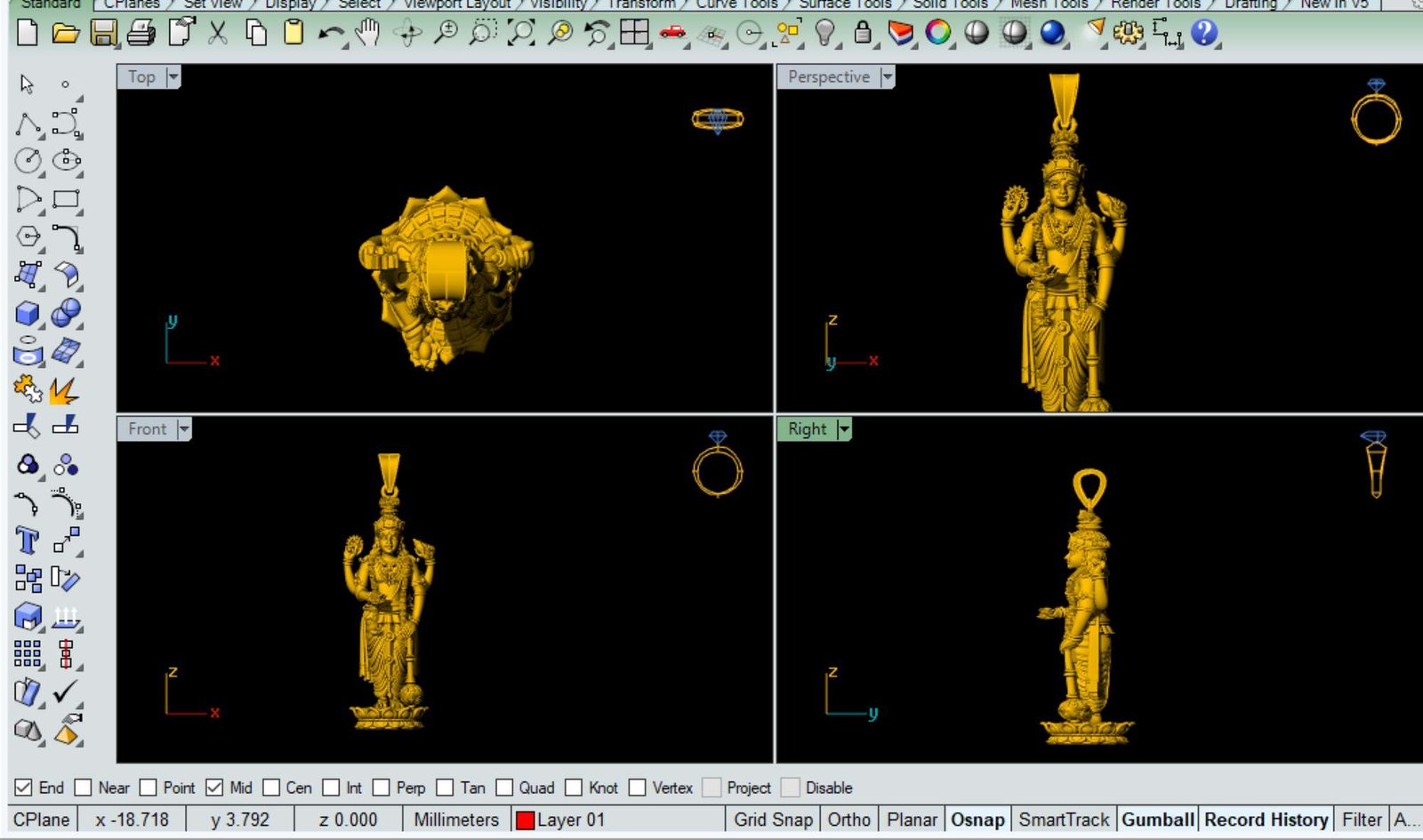Click the lock objects padlock icon

pos(862,34)
